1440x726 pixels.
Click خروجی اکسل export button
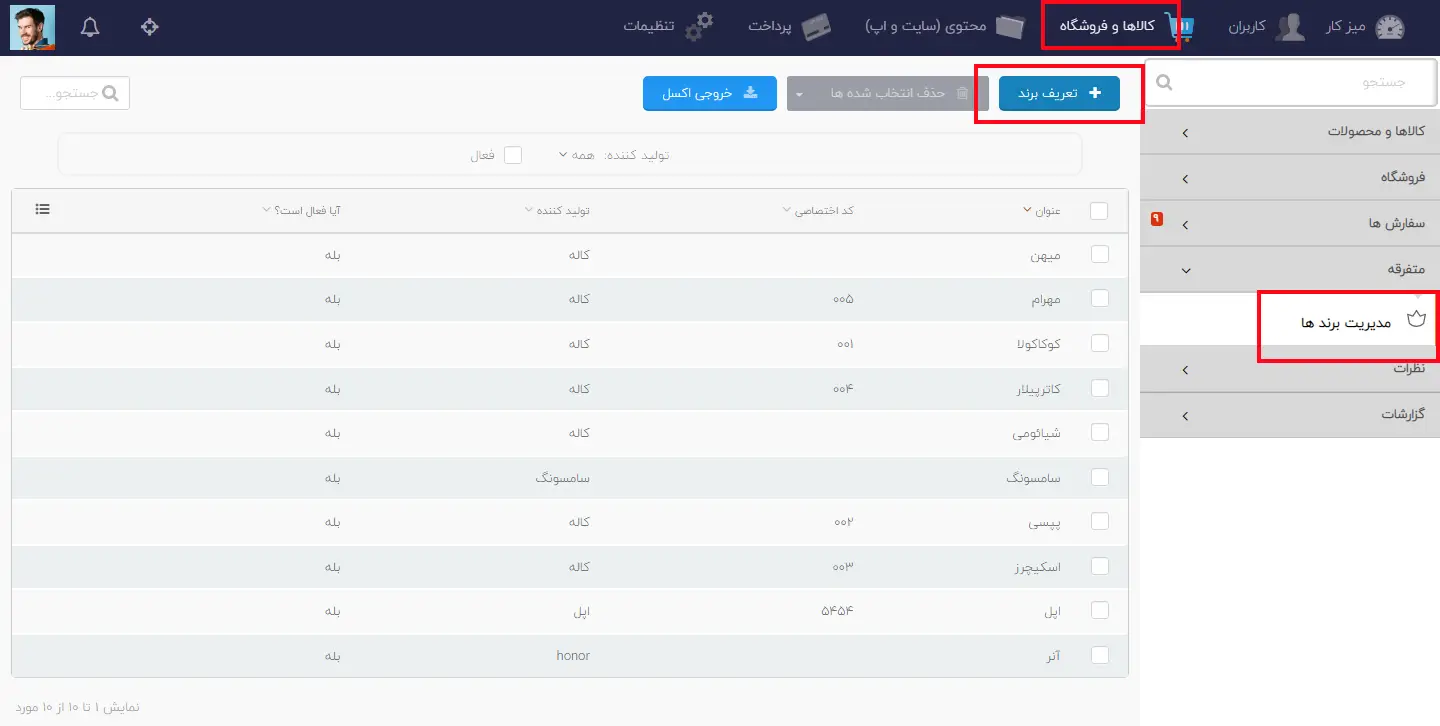coord(709,93)
